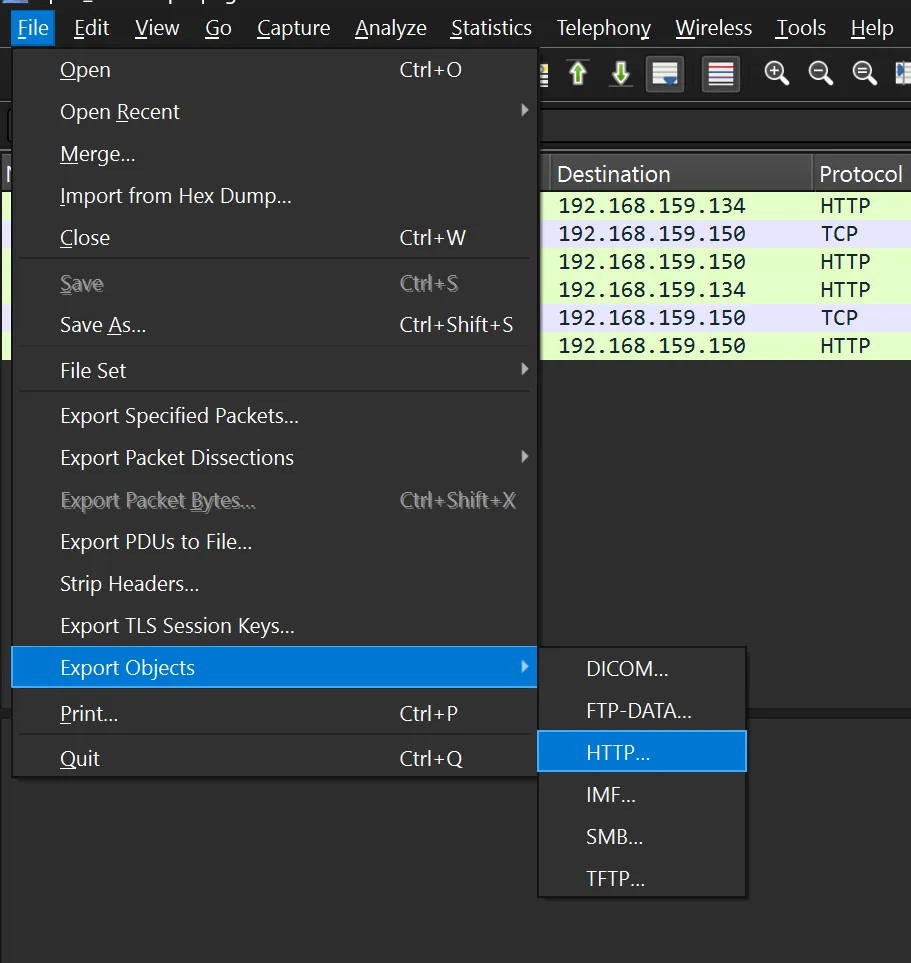Expand the File Set submenu

(x=274, y=370)
